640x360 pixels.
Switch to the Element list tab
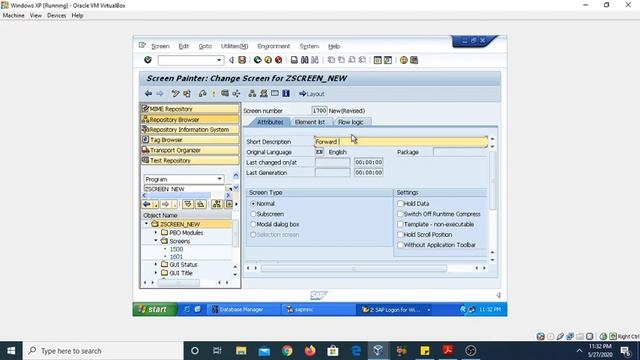tap(310, 122)
